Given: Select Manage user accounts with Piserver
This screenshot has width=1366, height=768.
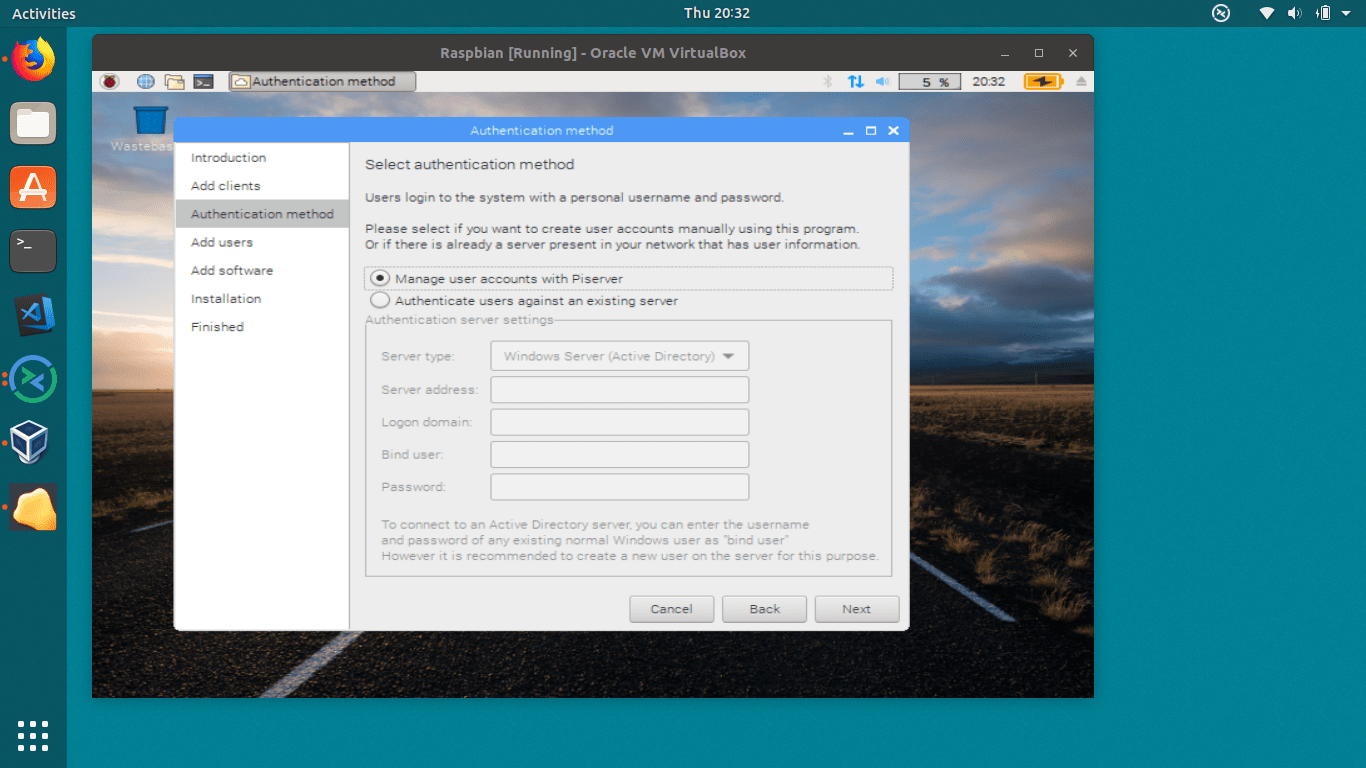Looking at the screenshot, I should click(x=380, y=278).
